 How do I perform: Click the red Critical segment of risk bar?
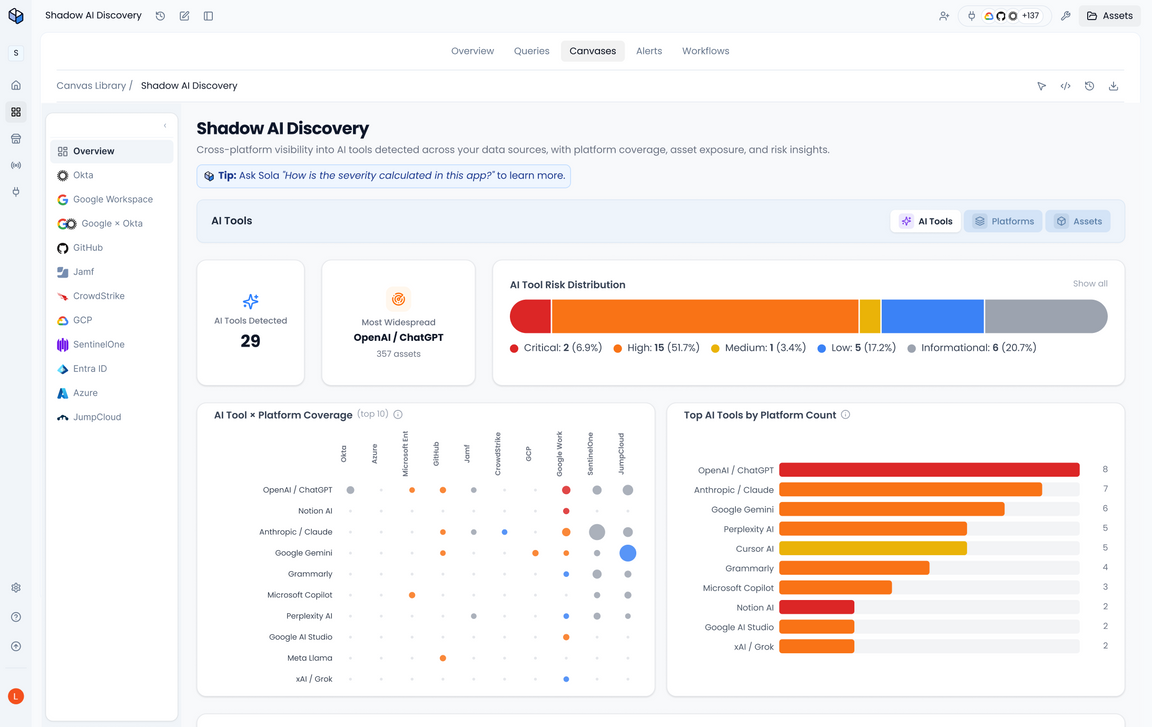[530, 317]
